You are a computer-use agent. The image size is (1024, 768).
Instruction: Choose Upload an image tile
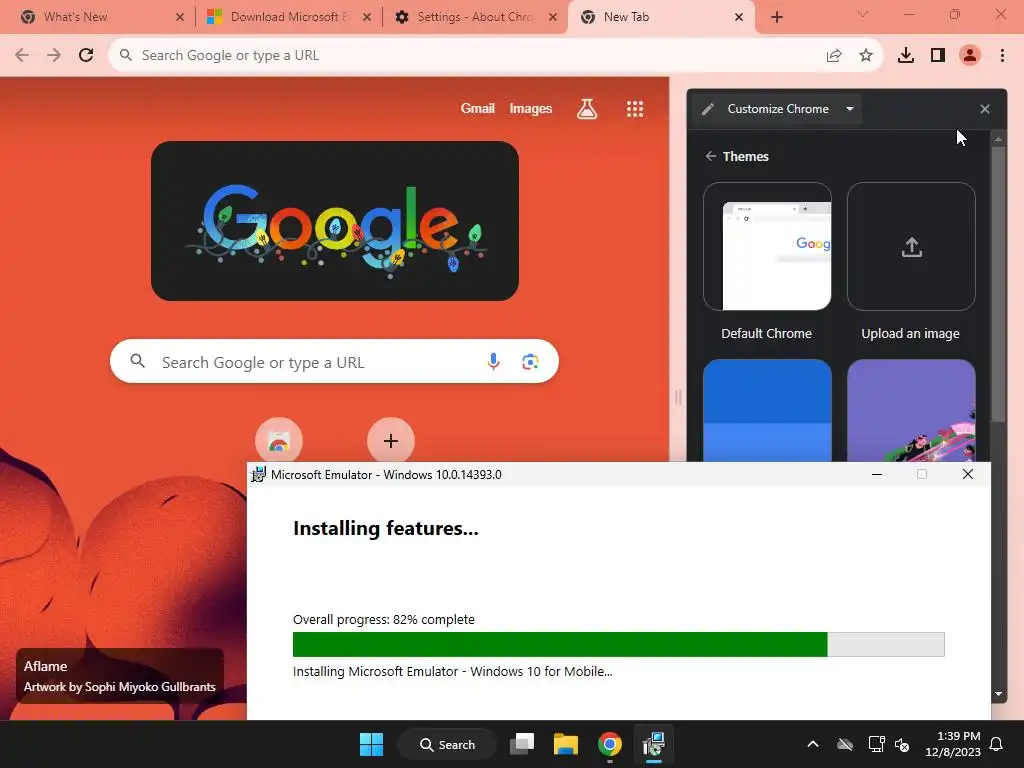[x=911, y=247]
